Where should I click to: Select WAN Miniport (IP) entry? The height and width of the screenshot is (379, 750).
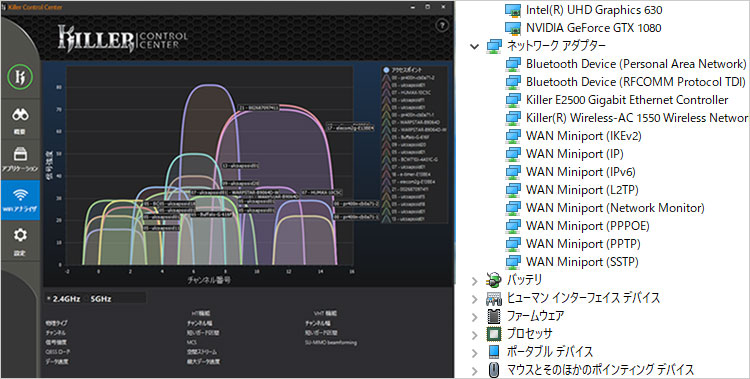574,154
